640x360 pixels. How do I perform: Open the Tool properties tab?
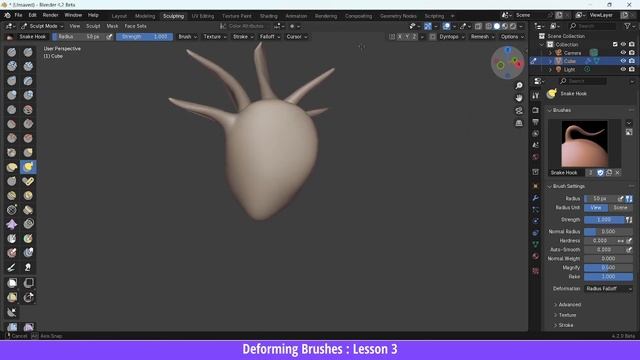tap(536, 96)
